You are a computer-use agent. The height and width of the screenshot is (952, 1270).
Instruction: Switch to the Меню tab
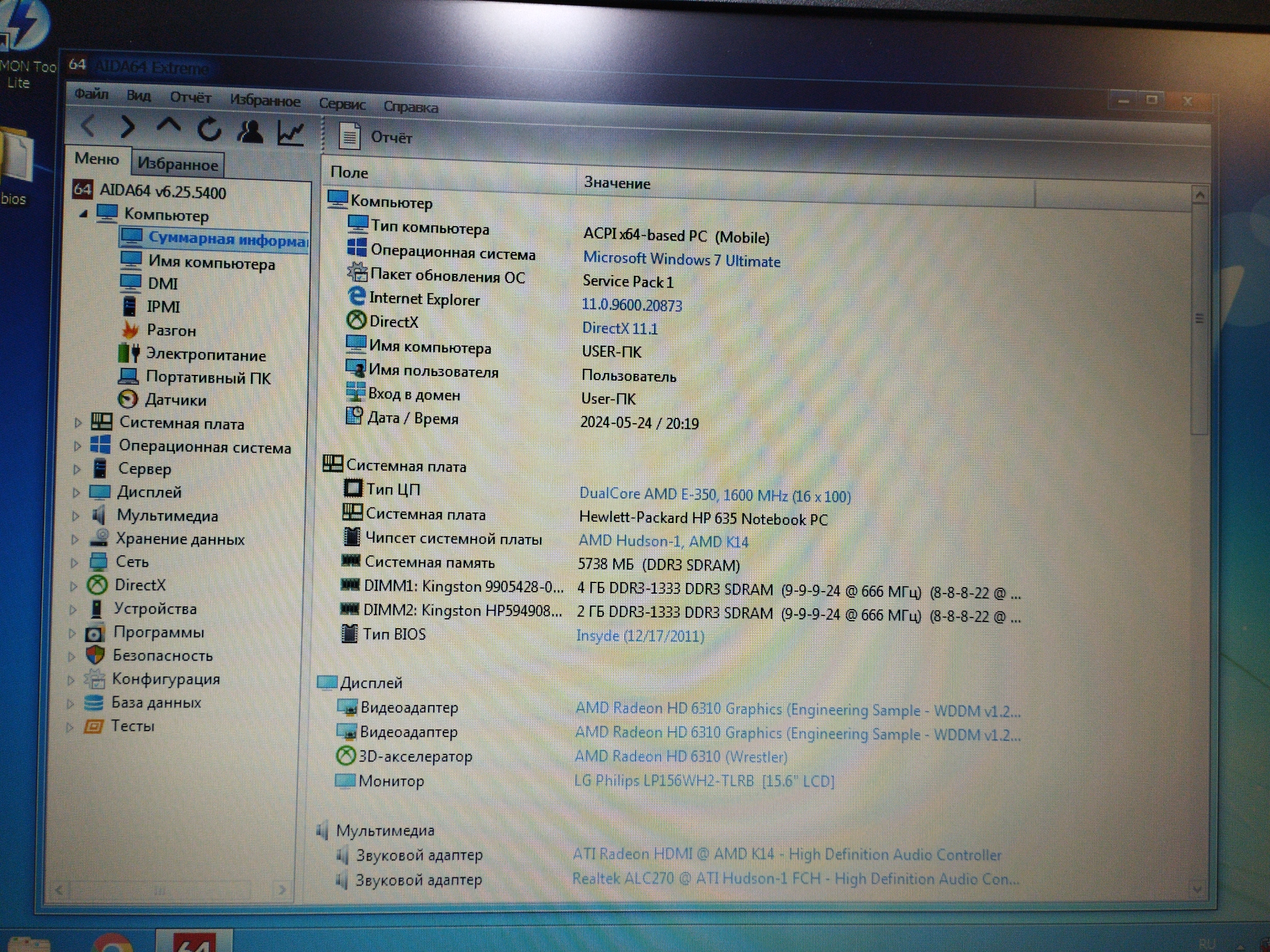[x=97, y=159]
